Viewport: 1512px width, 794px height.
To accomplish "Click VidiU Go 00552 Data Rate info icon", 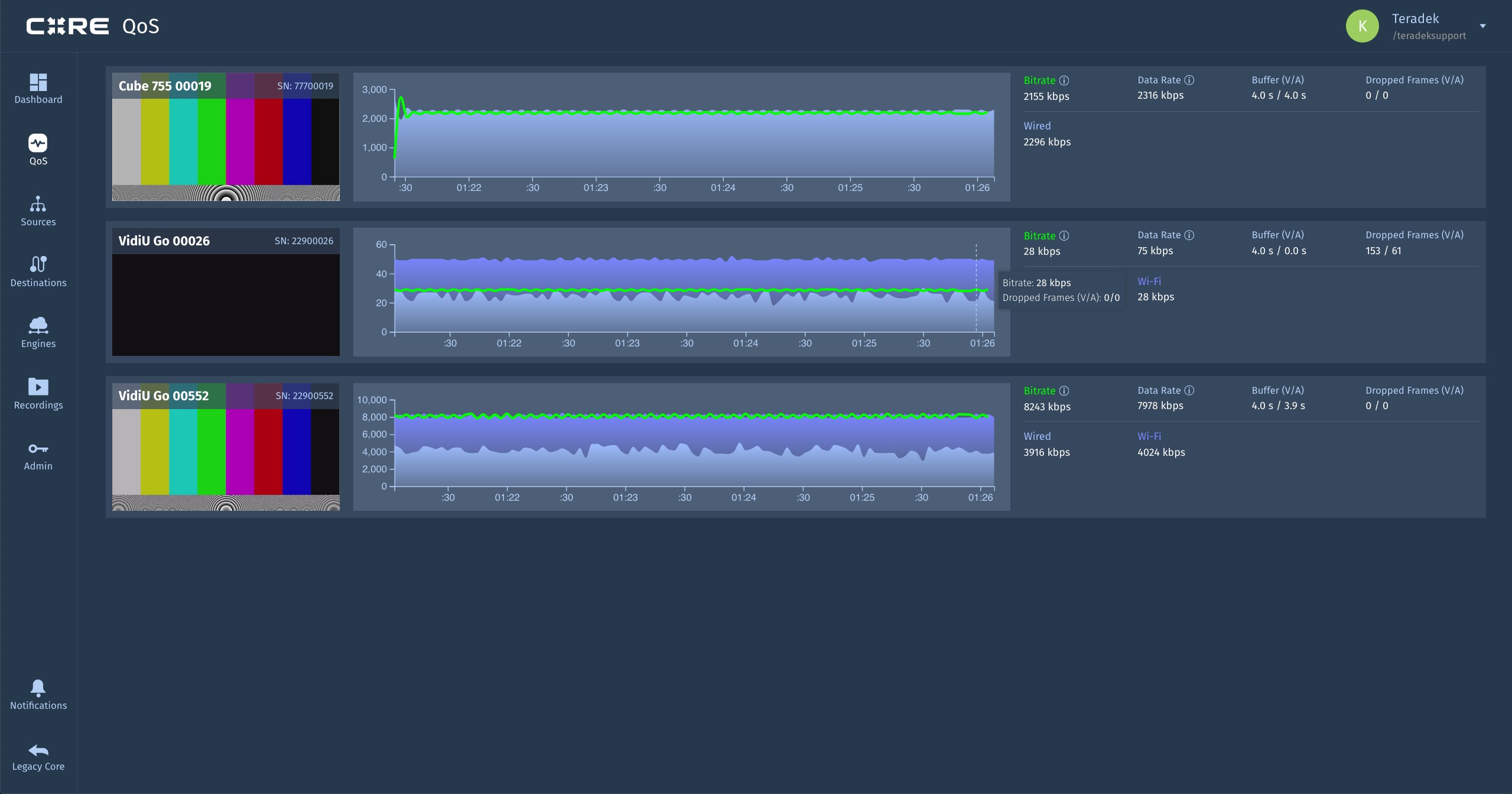I will [1189, 390].
